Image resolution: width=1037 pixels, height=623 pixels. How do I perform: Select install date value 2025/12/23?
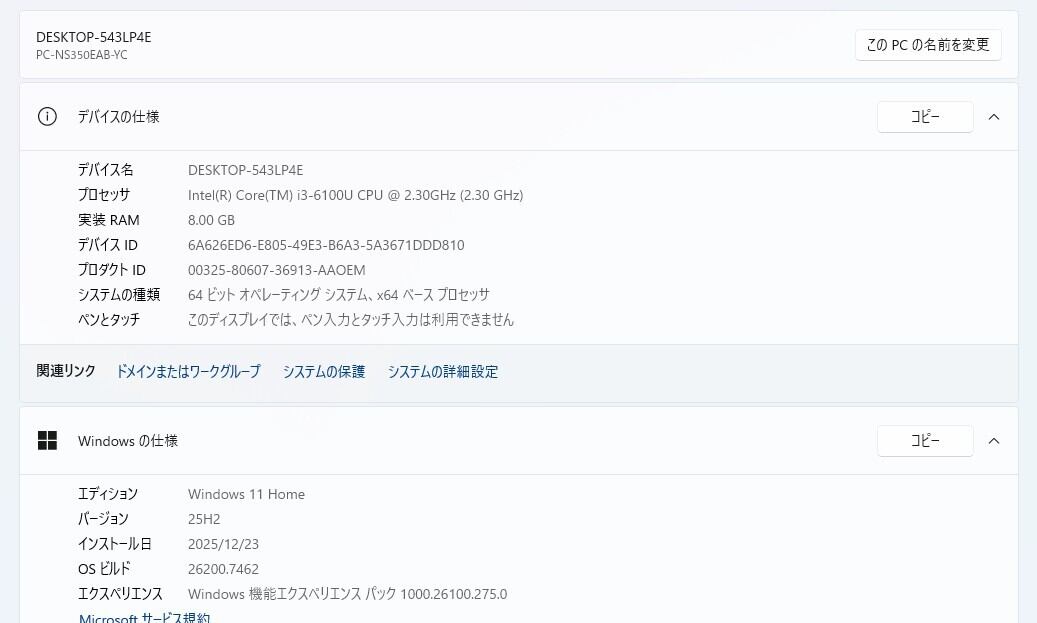point(224,545)
